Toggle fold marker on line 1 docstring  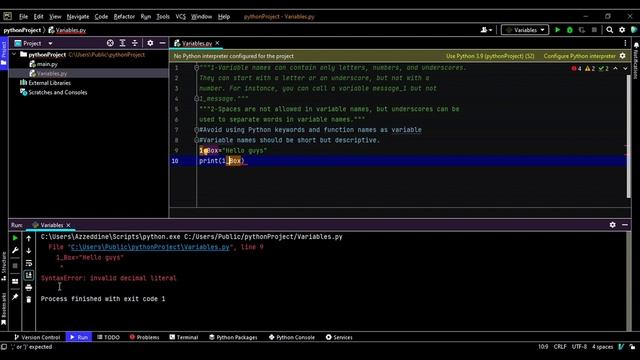point(196,68)
